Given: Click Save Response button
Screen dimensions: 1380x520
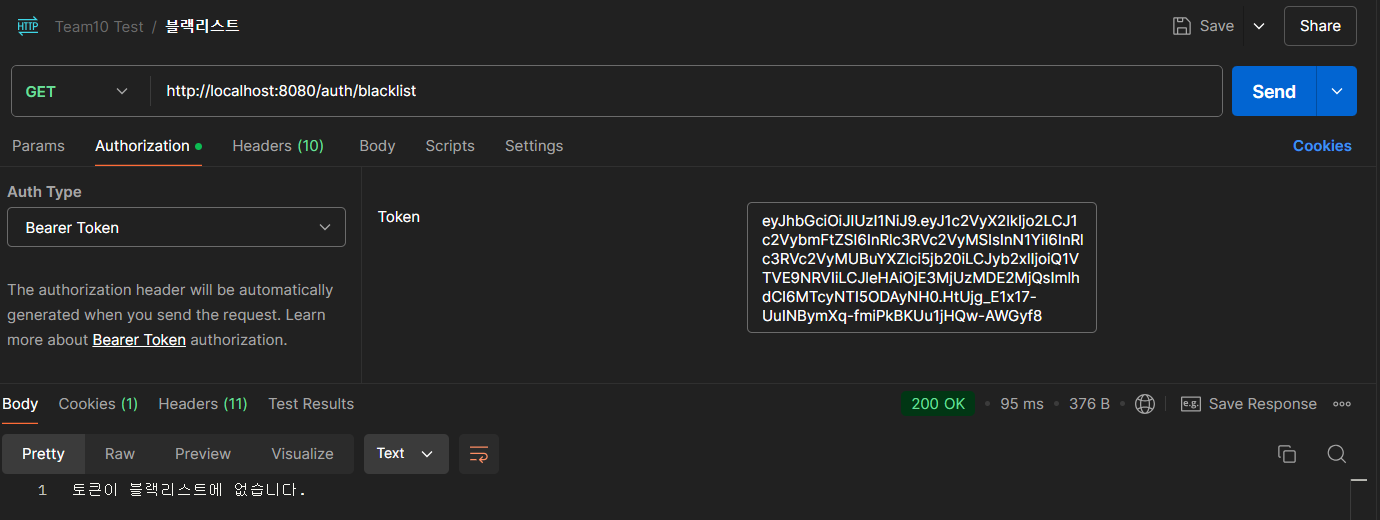Looking at the screenshot, I should 1249,404.
